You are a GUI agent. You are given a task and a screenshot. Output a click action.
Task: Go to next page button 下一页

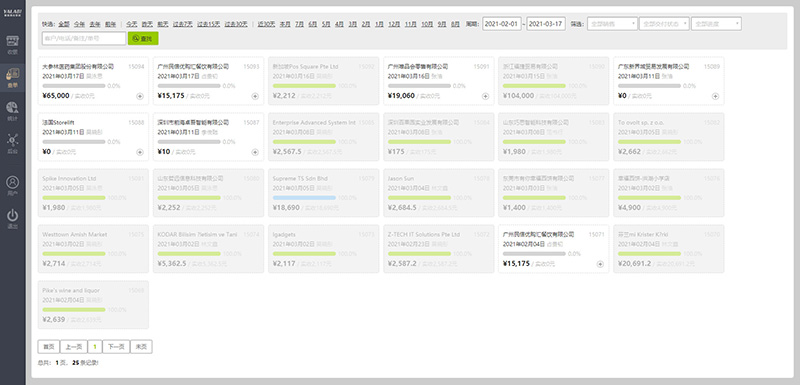tap(116, 347)
